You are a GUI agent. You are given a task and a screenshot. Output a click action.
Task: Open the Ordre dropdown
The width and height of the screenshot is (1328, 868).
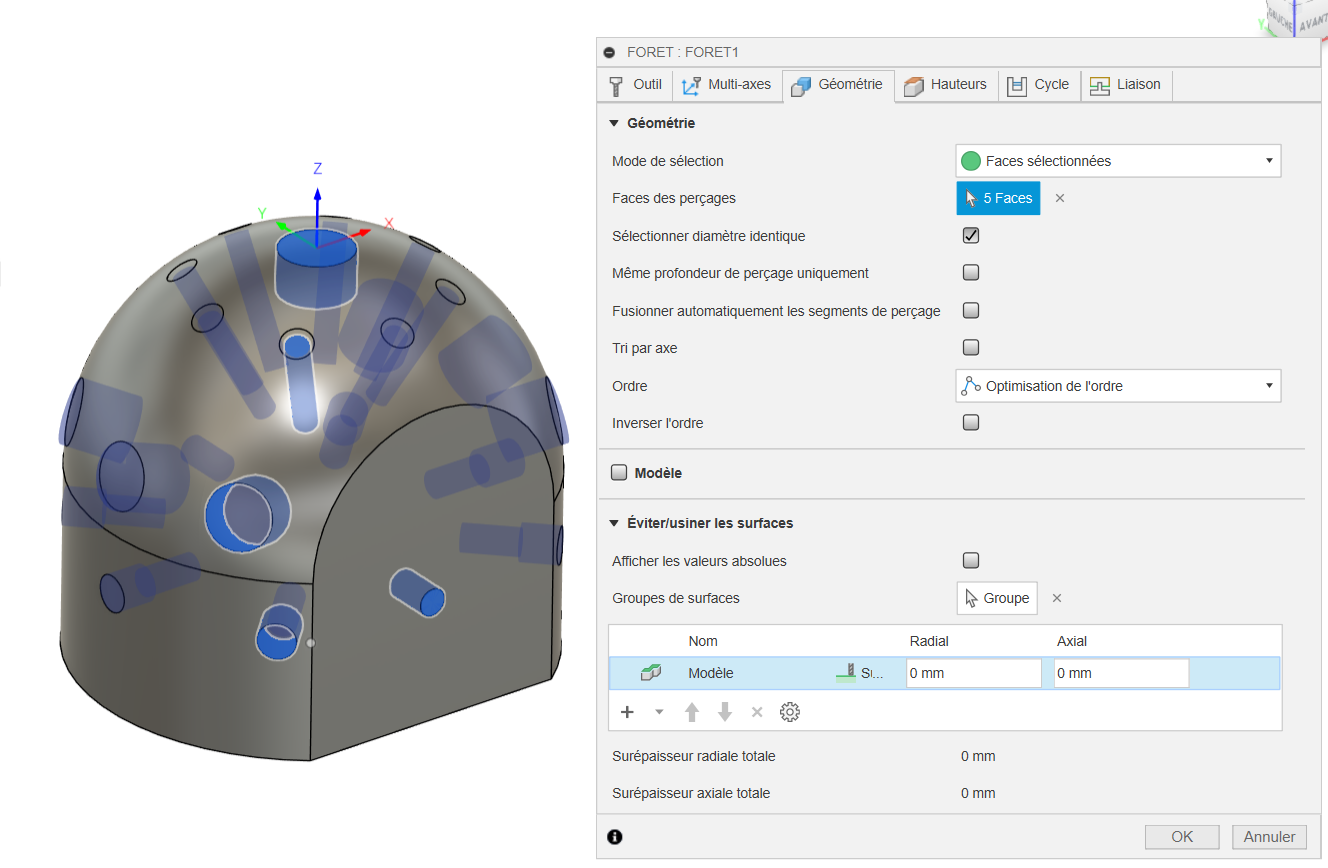click(x=1118, y=386)
